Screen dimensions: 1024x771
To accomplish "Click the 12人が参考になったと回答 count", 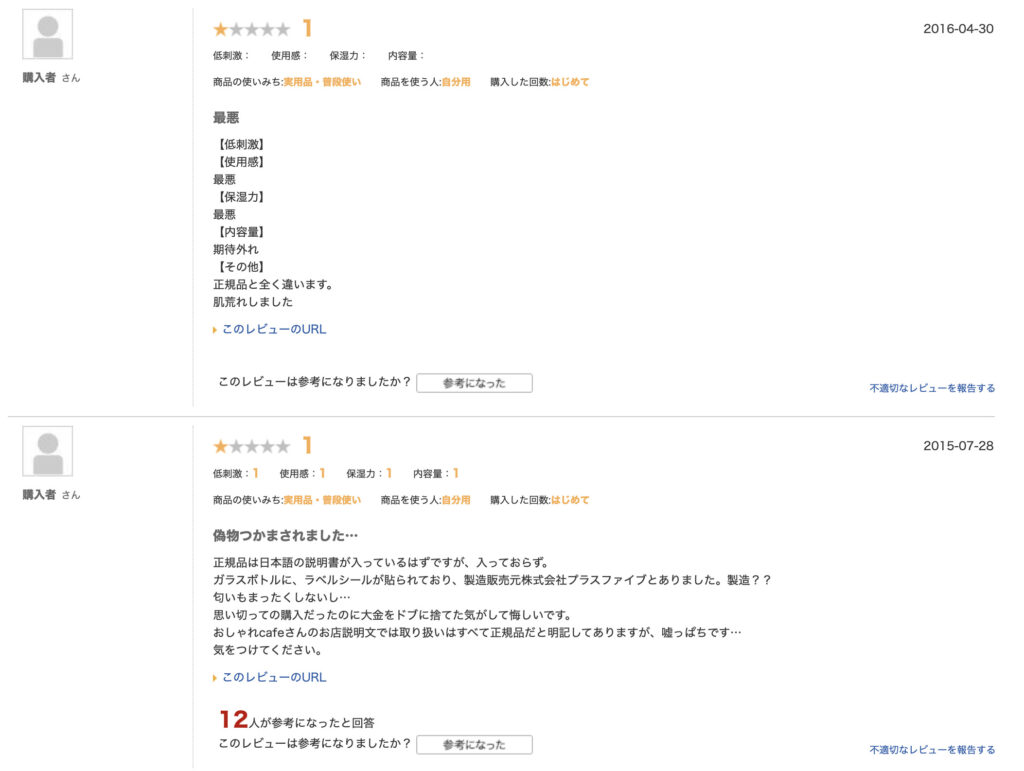I will click(297, 720).
